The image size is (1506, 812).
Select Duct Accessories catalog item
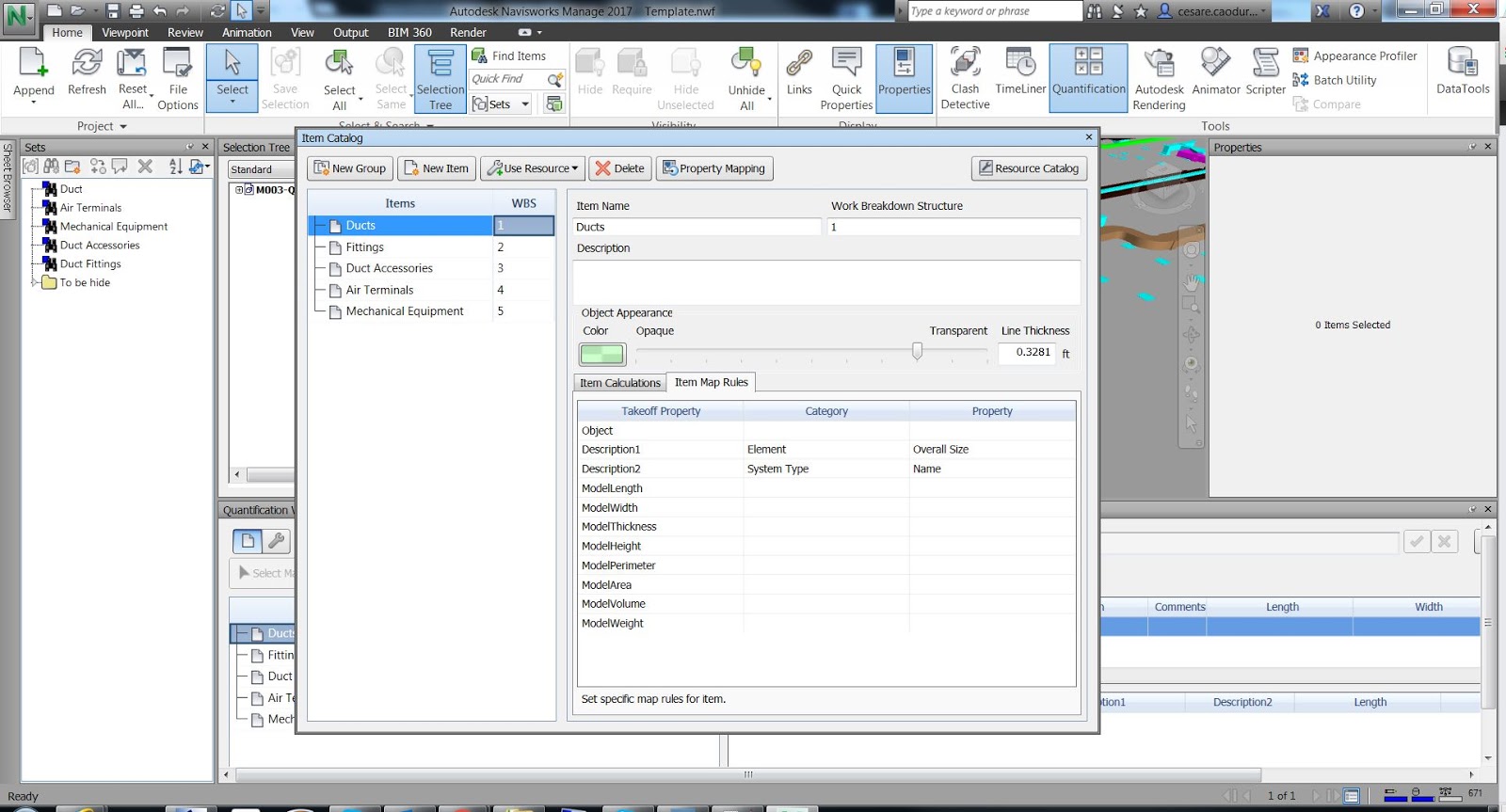389,268
